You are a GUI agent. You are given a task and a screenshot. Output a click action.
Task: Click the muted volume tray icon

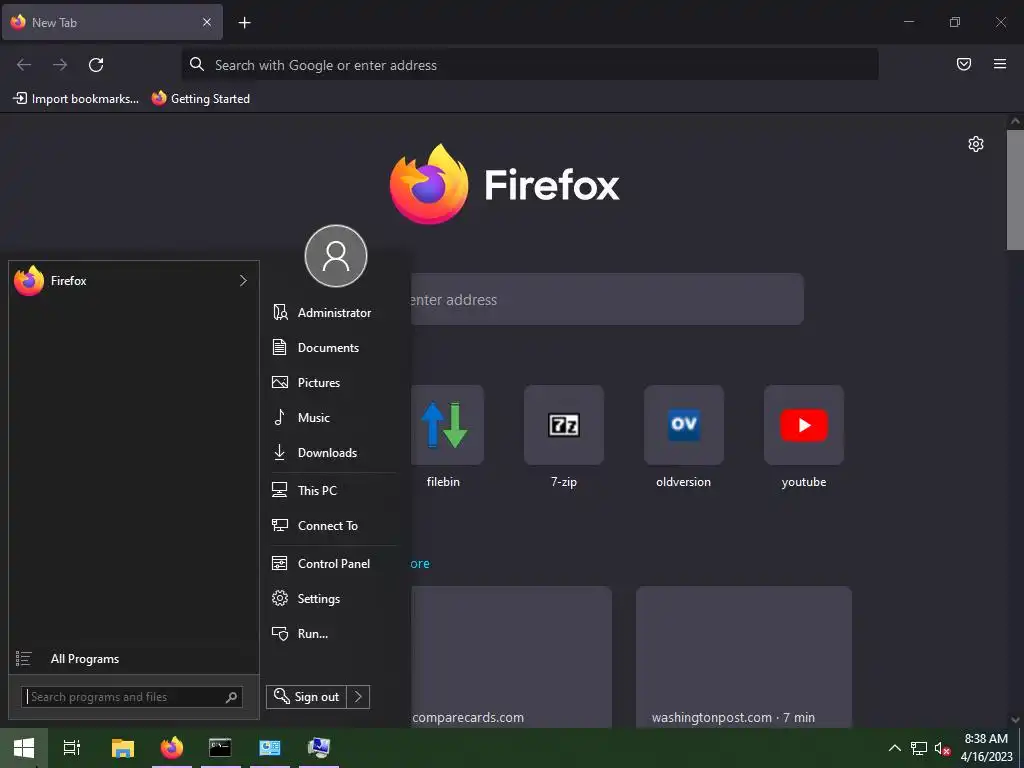(942, 748)
